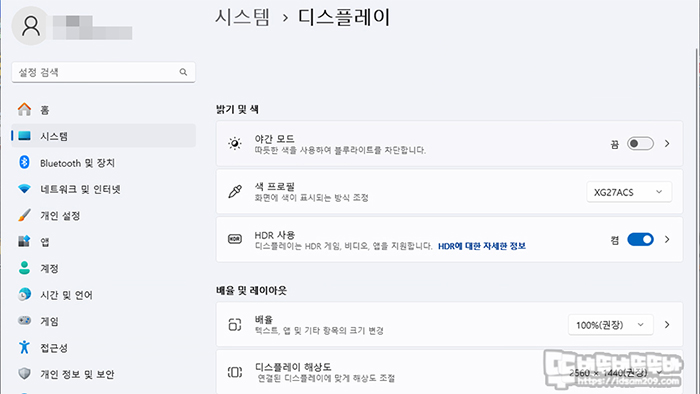Turn off the HDR 사용 switch
The width and height of the screenshot is (700, 394).
click(640, 239)
